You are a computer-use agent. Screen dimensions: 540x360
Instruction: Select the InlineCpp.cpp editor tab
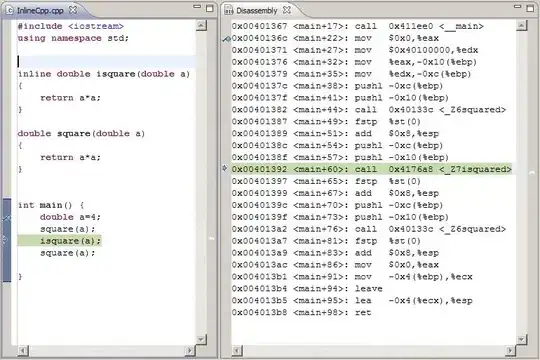[x=40, y=10]
